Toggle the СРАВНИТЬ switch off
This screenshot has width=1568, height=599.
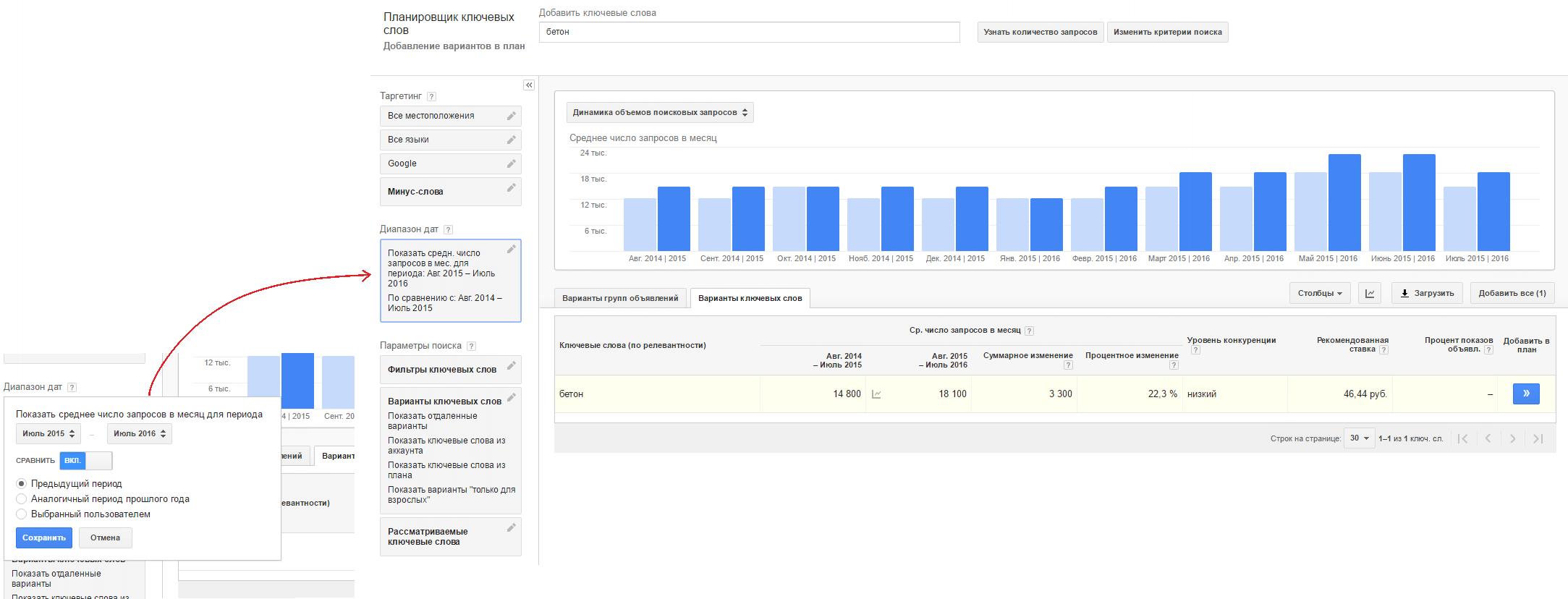tap(86, 460)
